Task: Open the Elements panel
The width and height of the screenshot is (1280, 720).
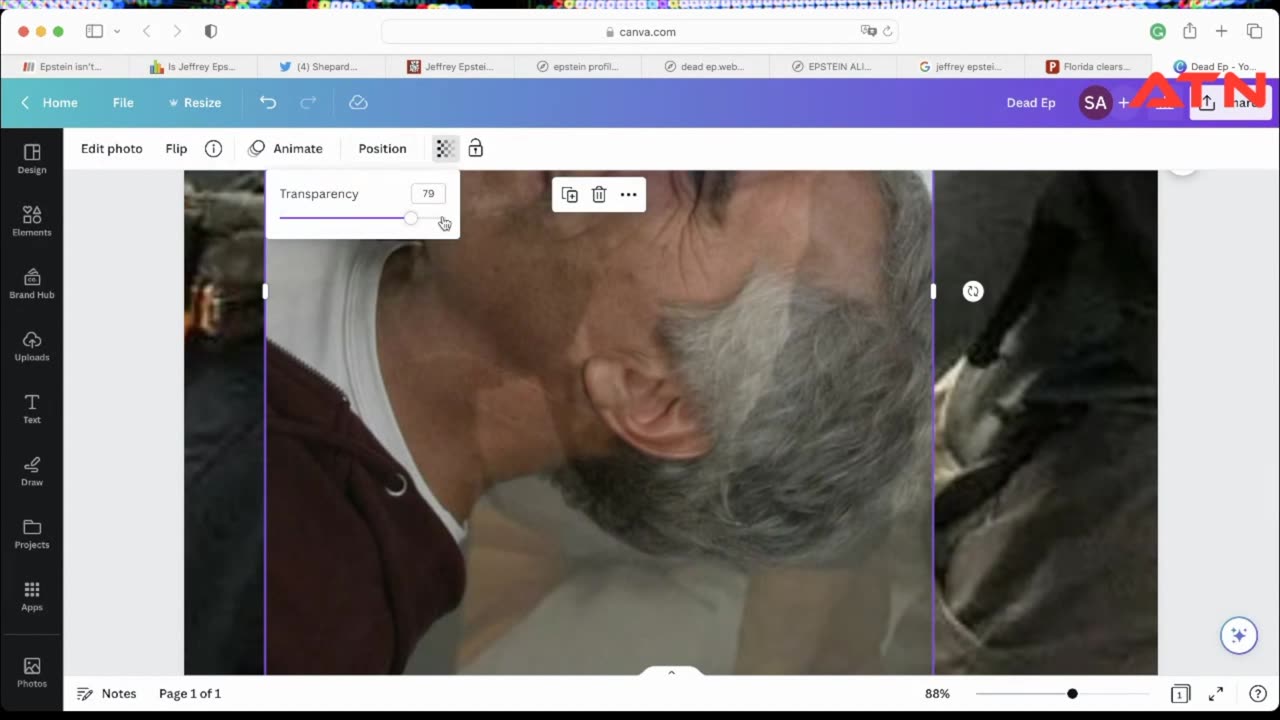Action: pos(32,221)
